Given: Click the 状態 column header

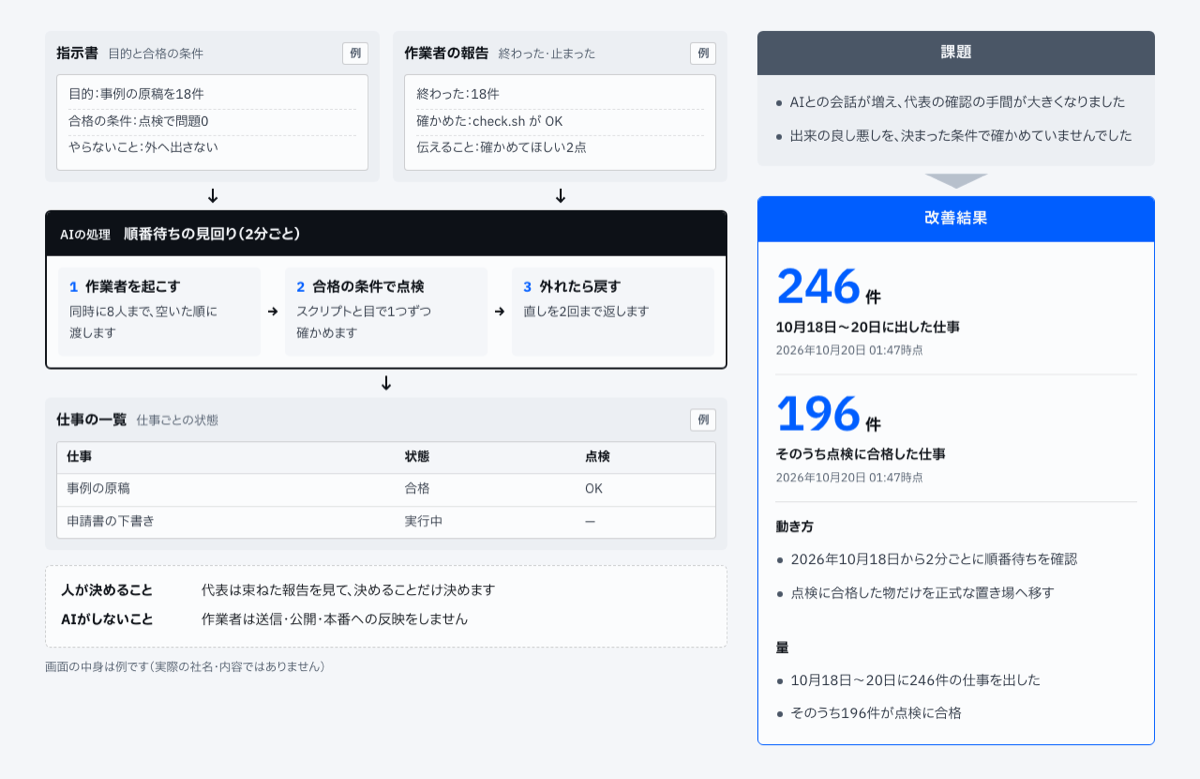Looking at the screenshot, I should point(417,456).
